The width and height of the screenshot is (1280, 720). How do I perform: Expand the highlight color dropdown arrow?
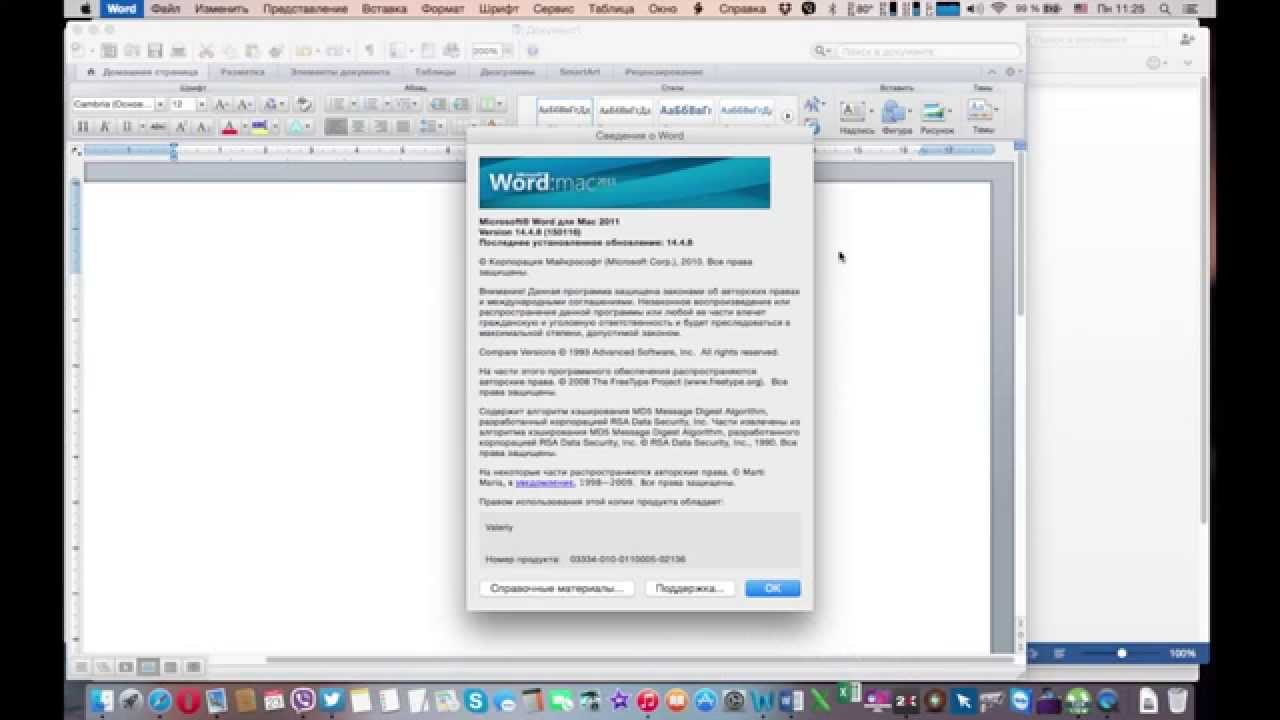pyautogui.click(x=274, y=127)
